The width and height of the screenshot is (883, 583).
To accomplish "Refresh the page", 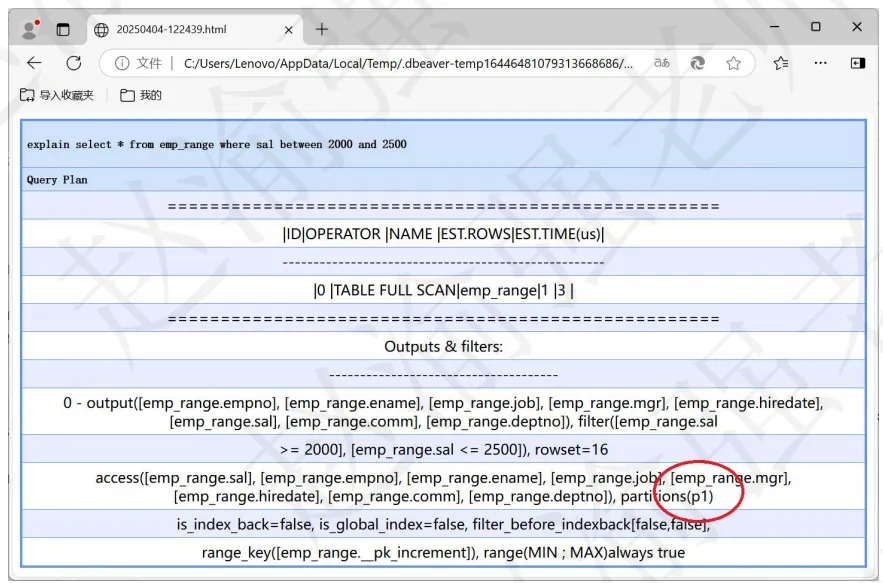I will pos(73,63).
